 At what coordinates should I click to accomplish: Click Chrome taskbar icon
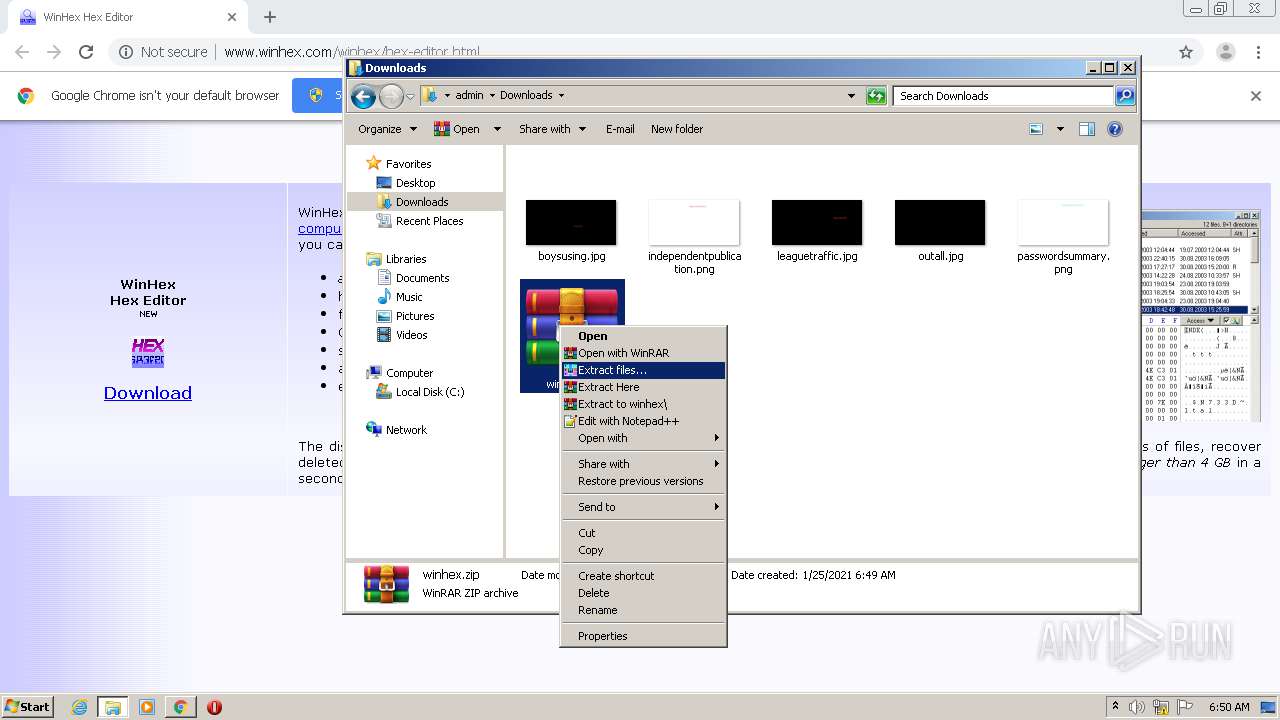click(180, 707)
